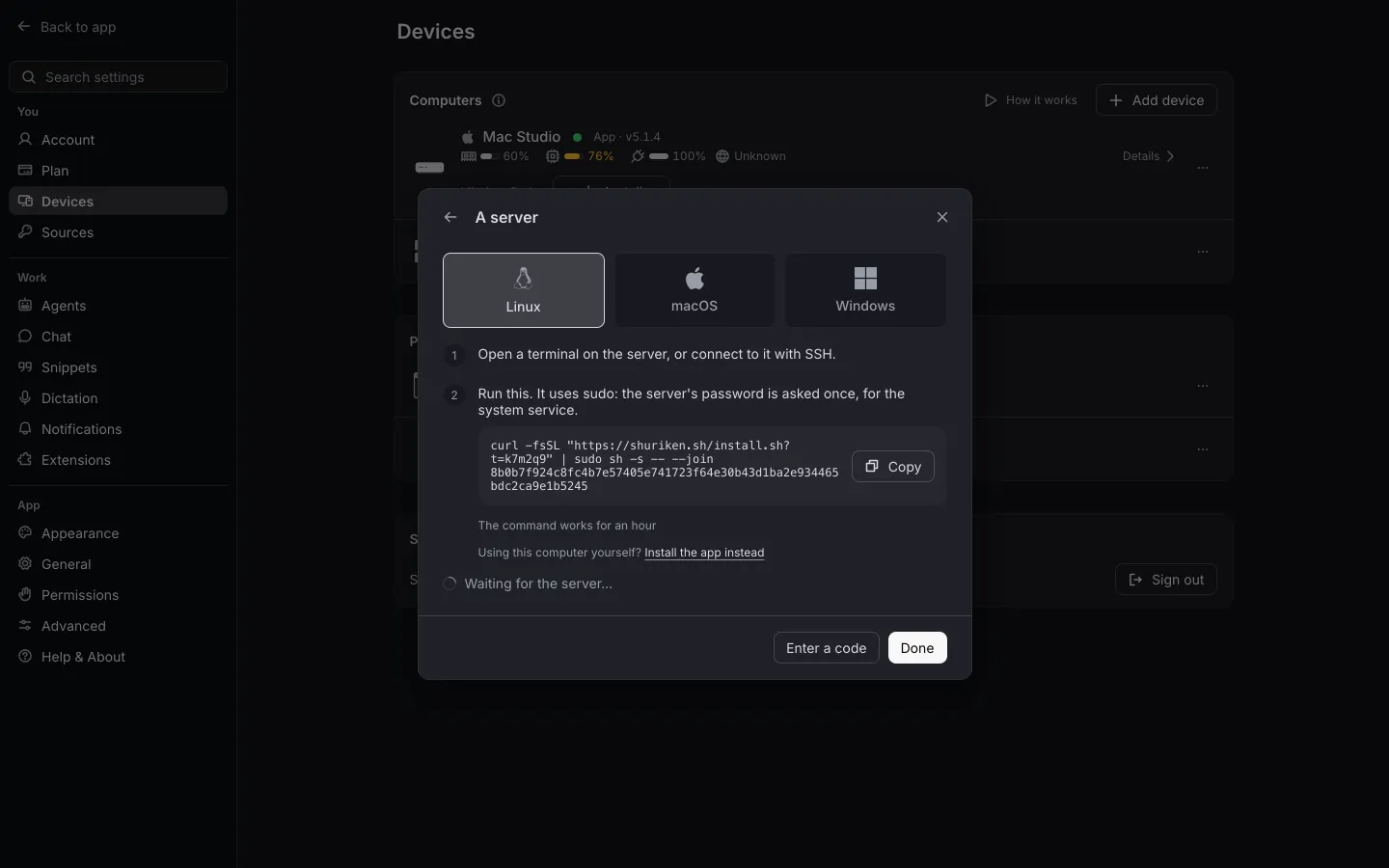This screenshot has width=1389, height=868.
Task: Click the info icon beside Computers
Action: pos(499,100)
